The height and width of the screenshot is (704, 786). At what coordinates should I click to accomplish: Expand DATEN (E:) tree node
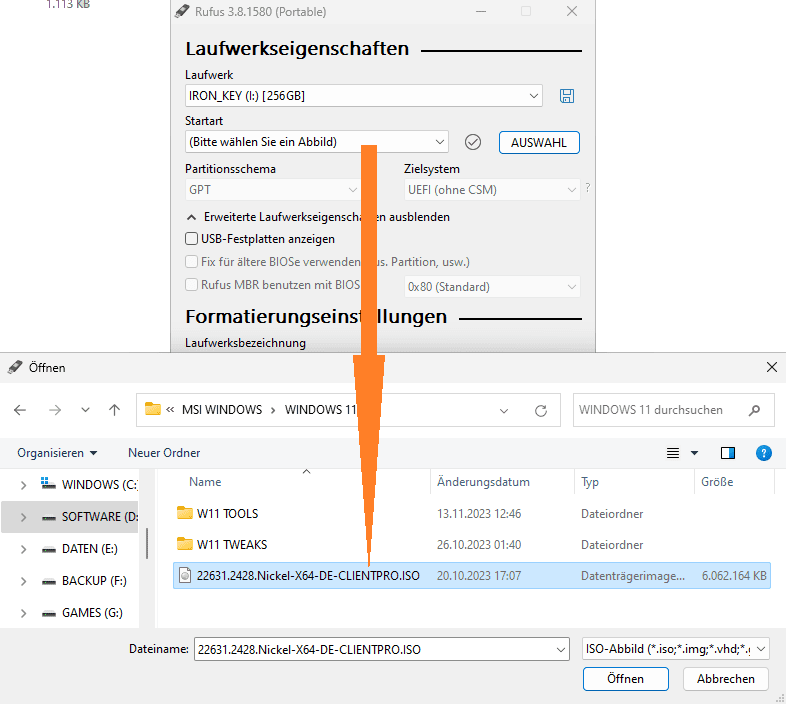[23, 549]
